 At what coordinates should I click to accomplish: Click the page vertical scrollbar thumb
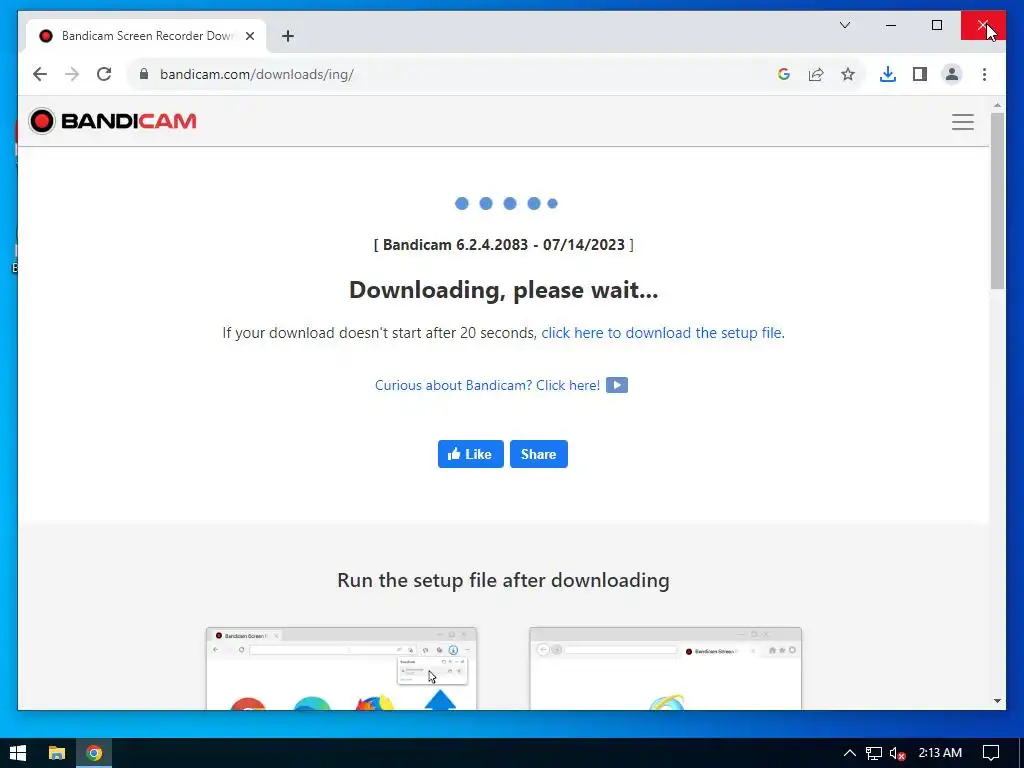(x=997, y=200)
